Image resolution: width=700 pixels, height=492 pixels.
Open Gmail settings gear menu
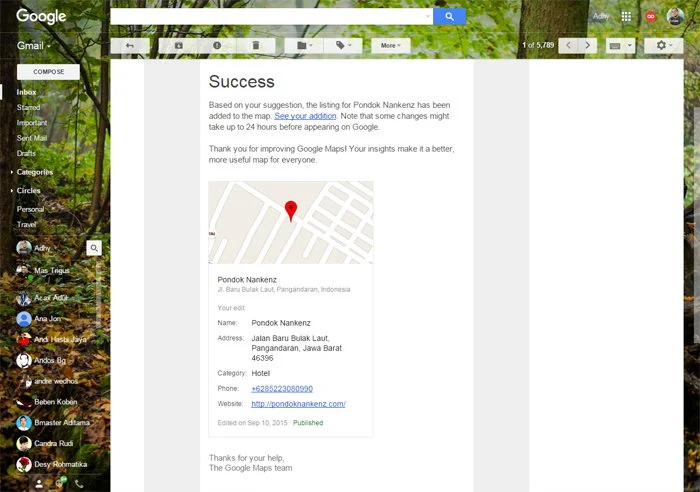point(663,46)
